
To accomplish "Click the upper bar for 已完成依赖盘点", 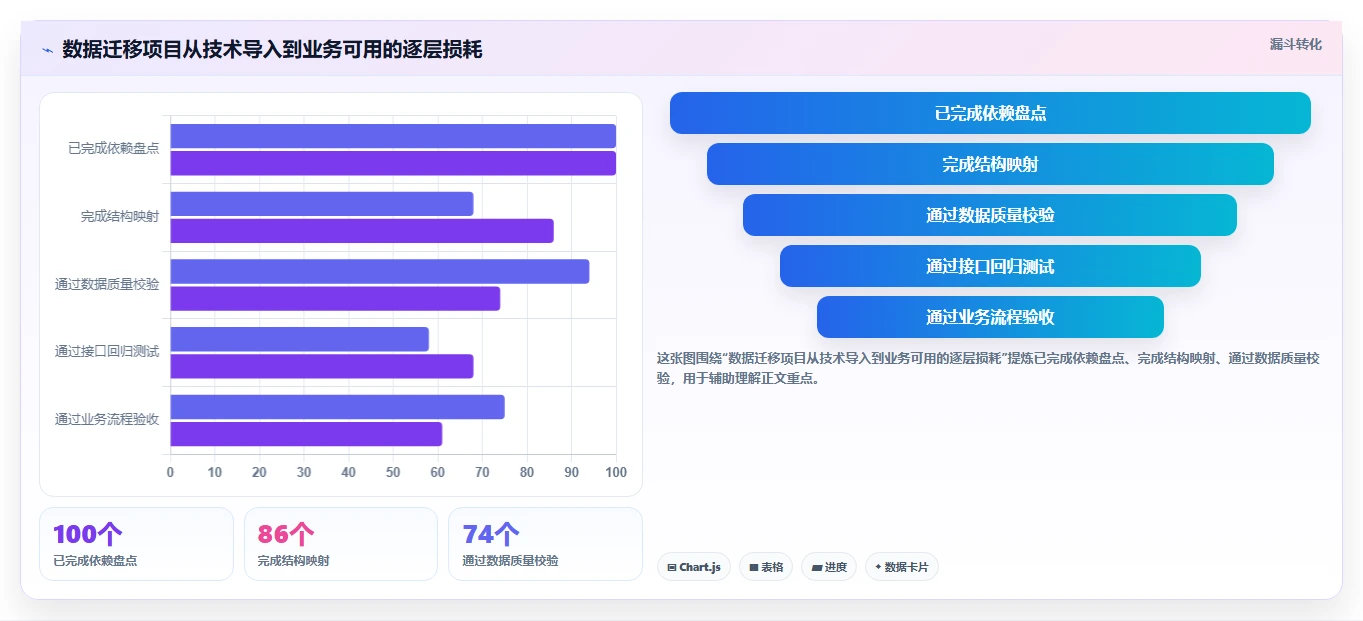I will (x=393, y=136).
